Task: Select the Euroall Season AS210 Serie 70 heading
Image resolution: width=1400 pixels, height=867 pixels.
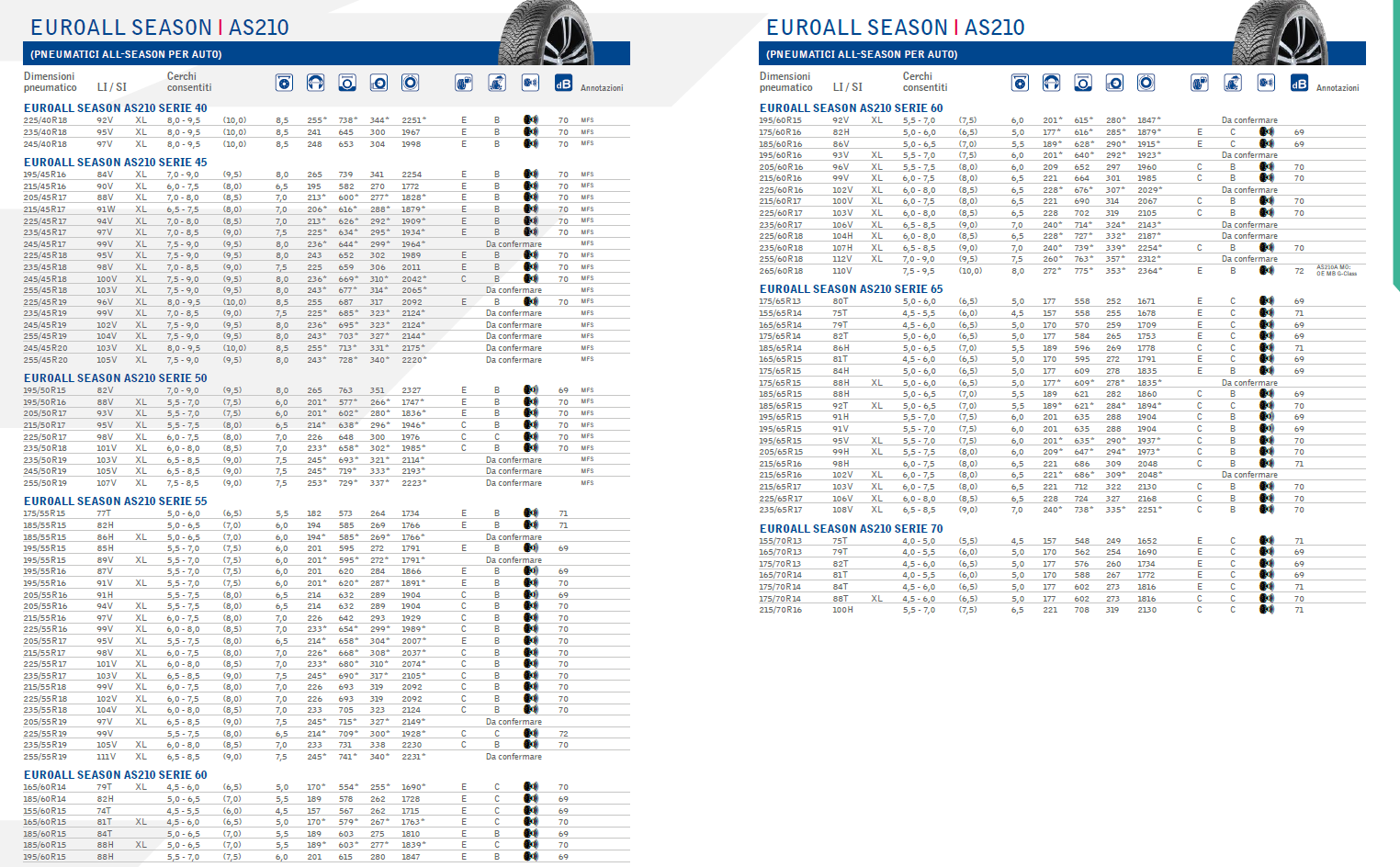Action: point(851,529)
